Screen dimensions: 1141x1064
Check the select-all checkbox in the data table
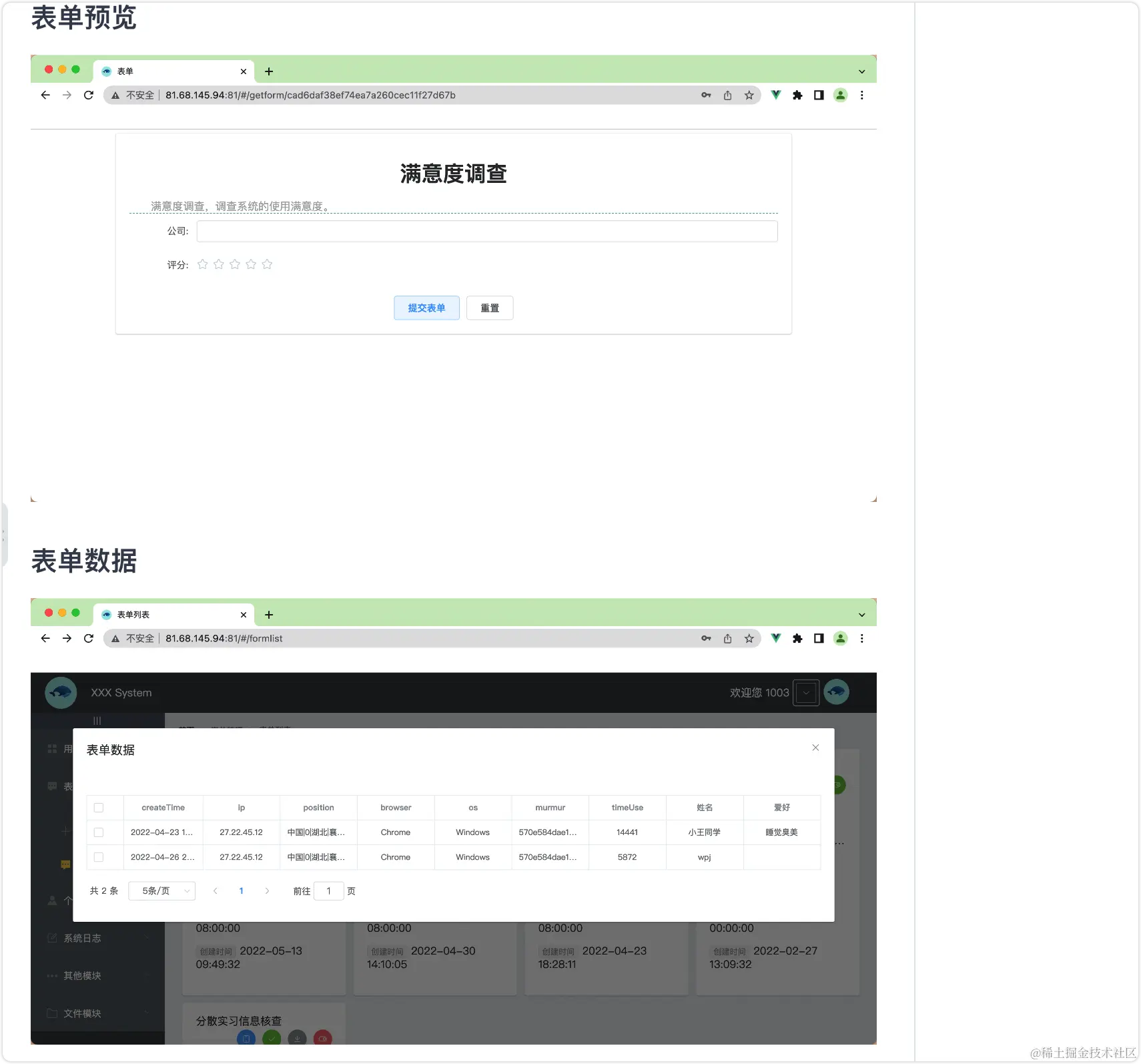coord(99,807)
